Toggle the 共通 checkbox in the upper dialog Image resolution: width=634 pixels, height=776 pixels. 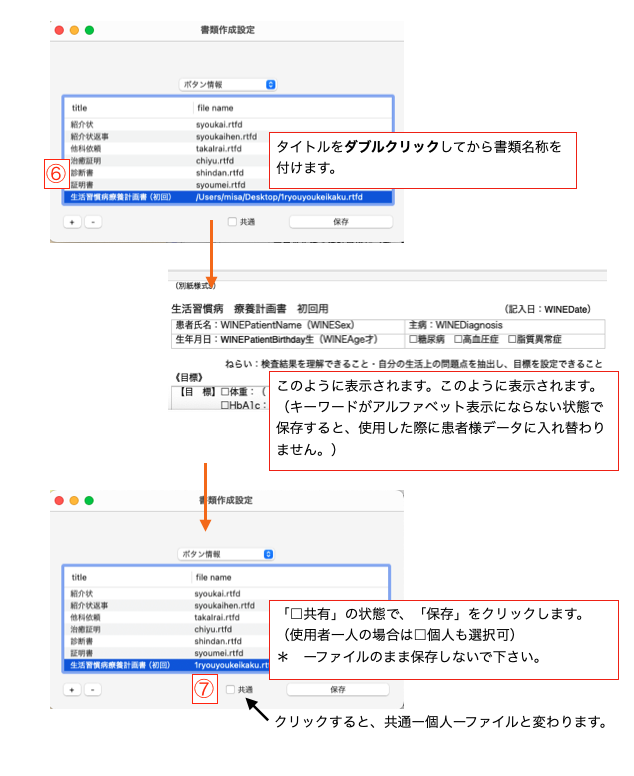pos(233,222)
